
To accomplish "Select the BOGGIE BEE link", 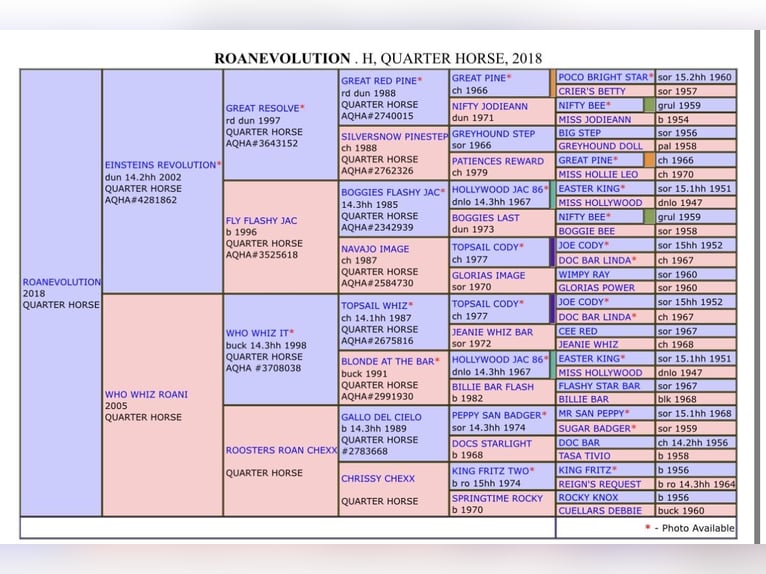I will [x=586, y=231].
